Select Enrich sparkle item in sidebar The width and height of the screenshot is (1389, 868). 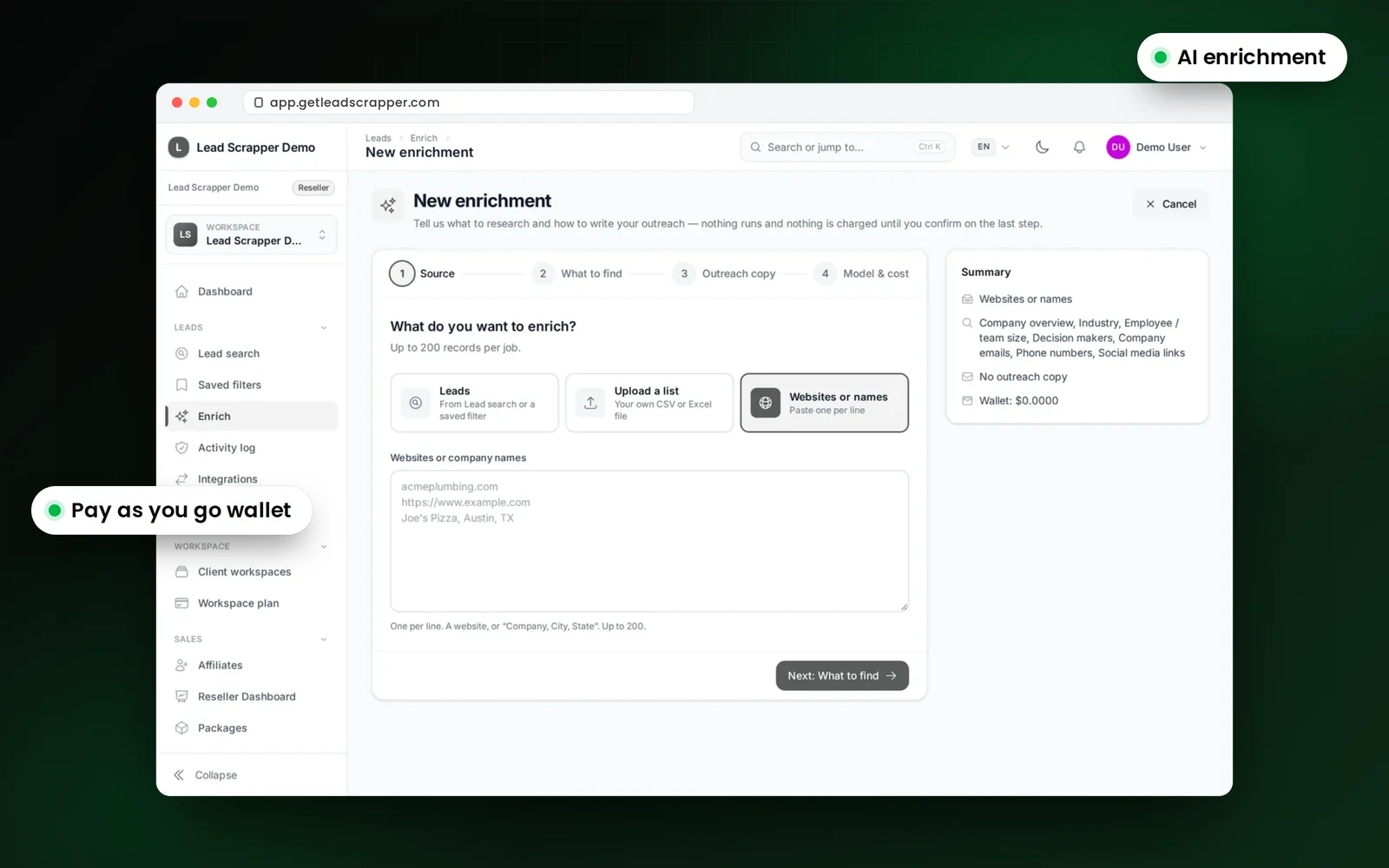click(x=251, y=416)
